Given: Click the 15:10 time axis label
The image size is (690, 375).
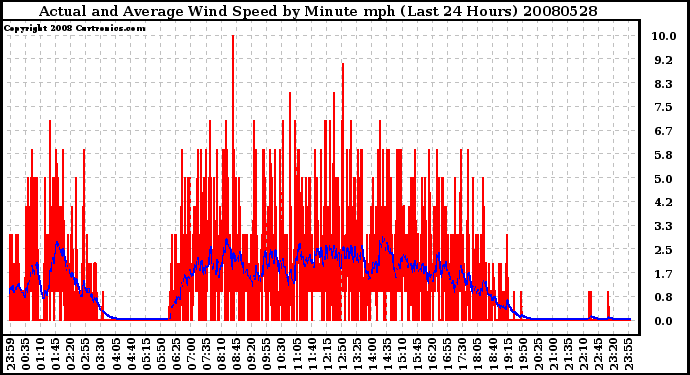Looking at the screenshot, I should (402, 354).
